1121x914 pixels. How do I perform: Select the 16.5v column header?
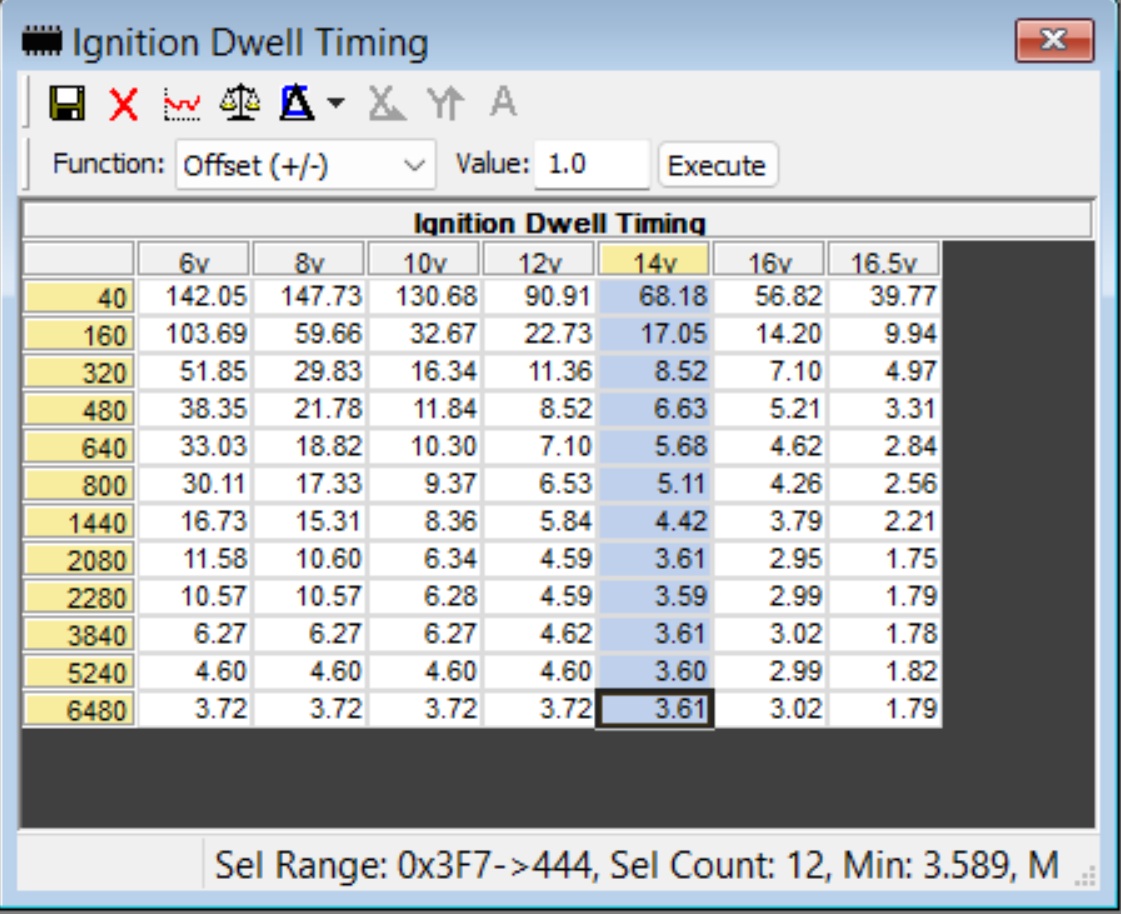(x=884, y=261)
